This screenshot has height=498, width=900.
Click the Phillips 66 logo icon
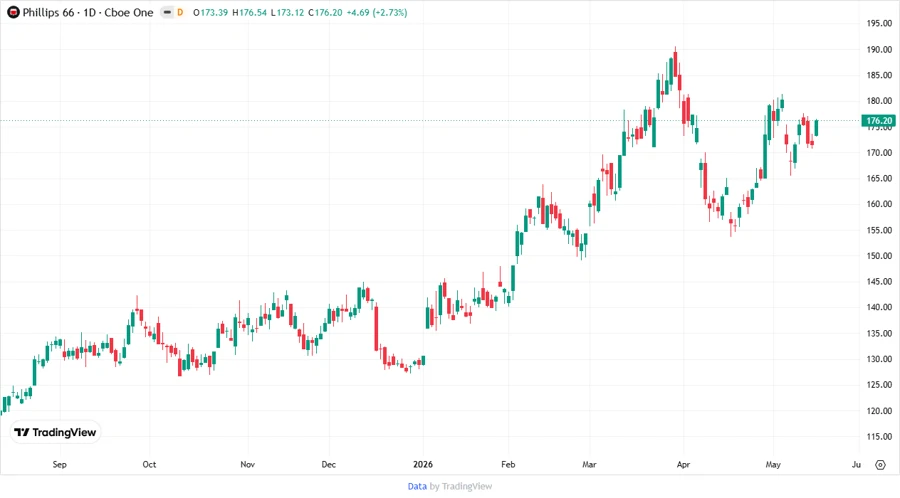(x=13, y=12)
